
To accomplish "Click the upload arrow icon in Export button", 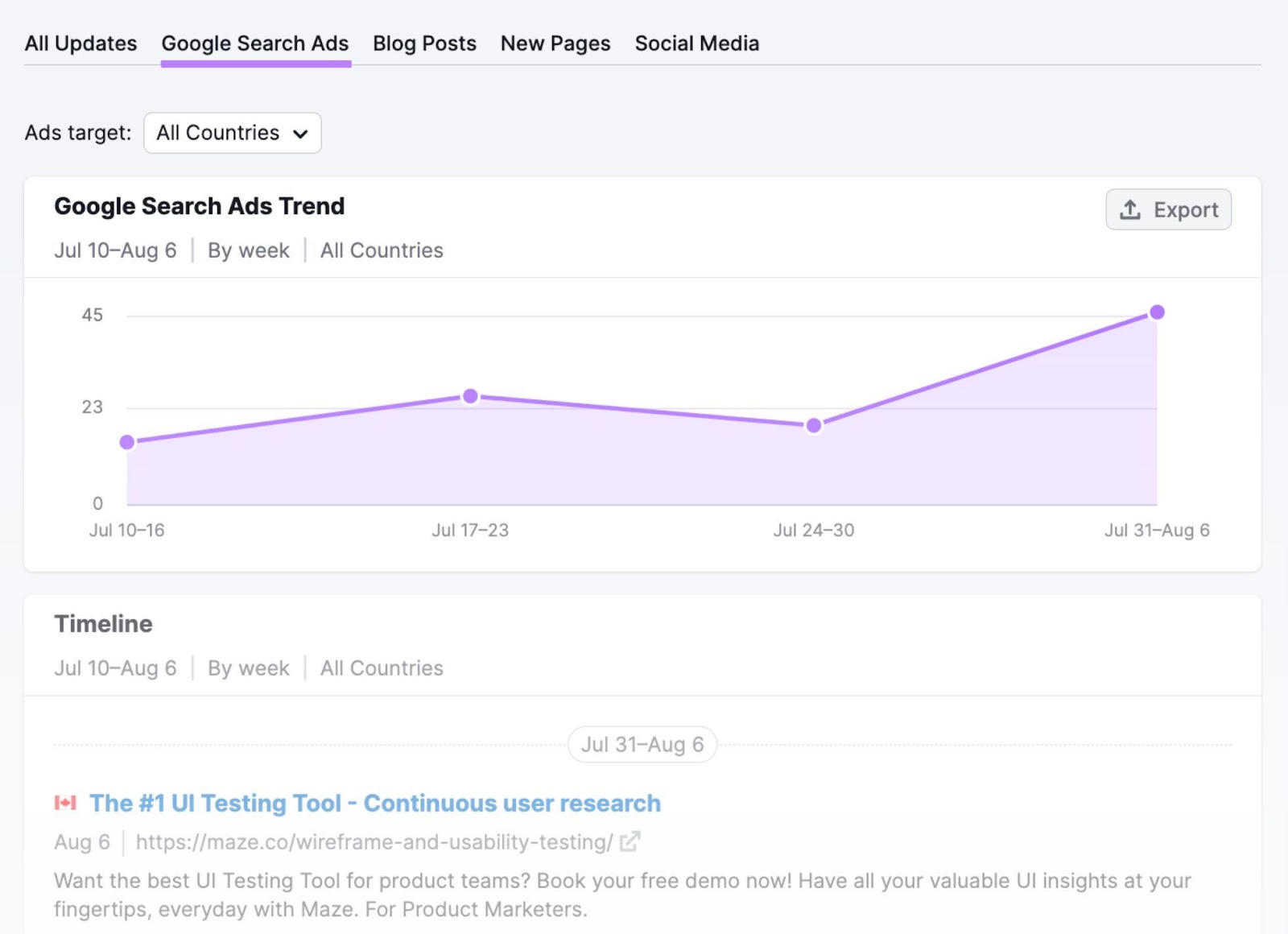I will [x=1130, y=209].
